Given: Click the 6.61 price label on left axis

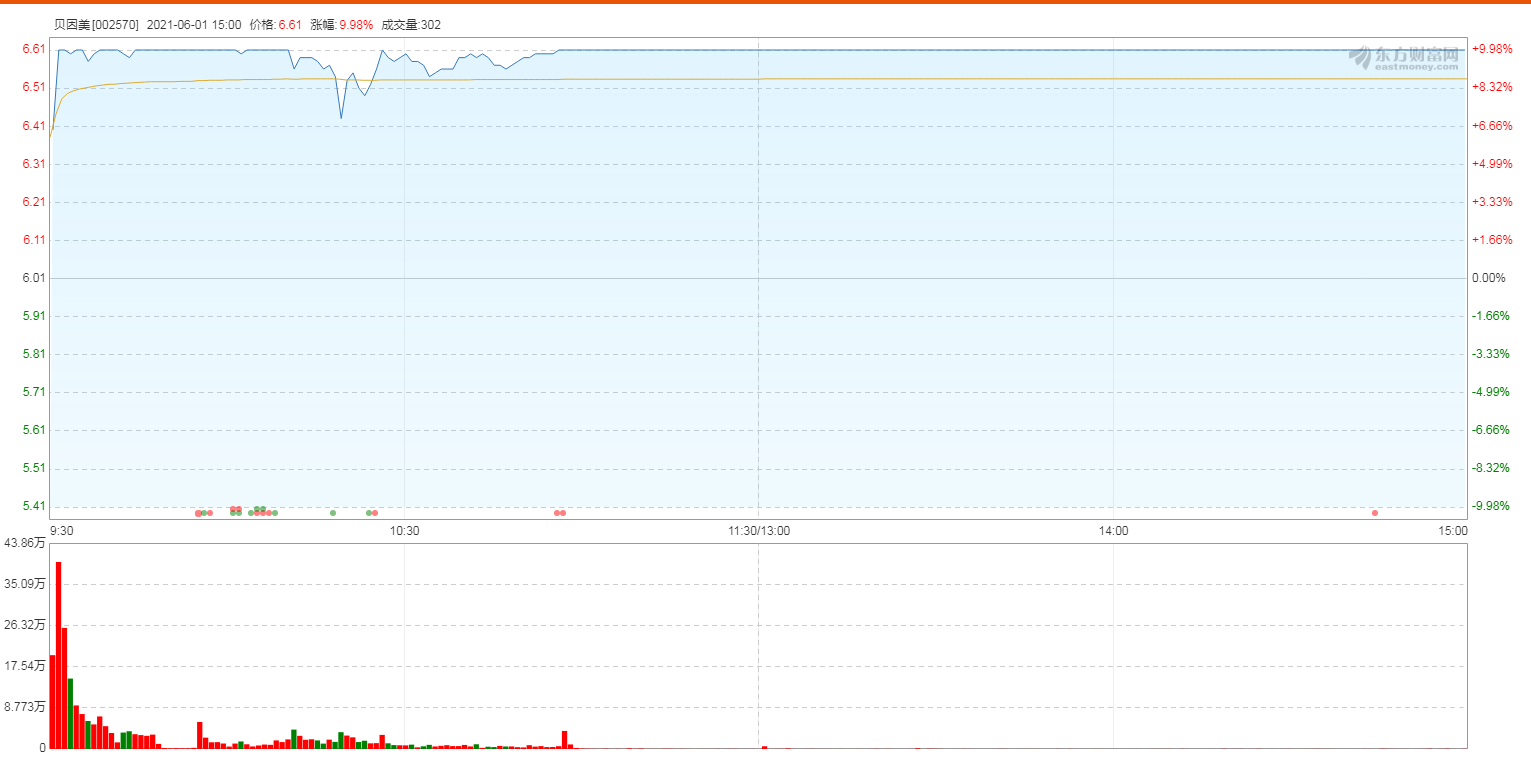Looking at the screenshot, I should [x=33, y=49].
